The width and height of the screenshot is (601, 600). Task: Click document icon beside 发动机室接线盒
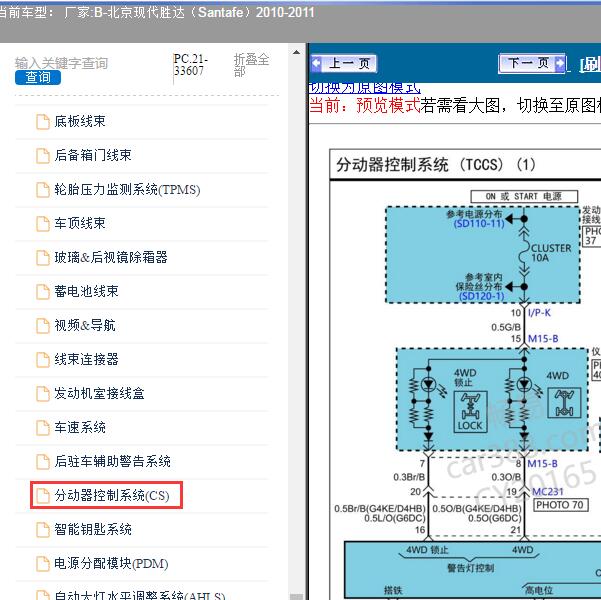click(43, 394)
